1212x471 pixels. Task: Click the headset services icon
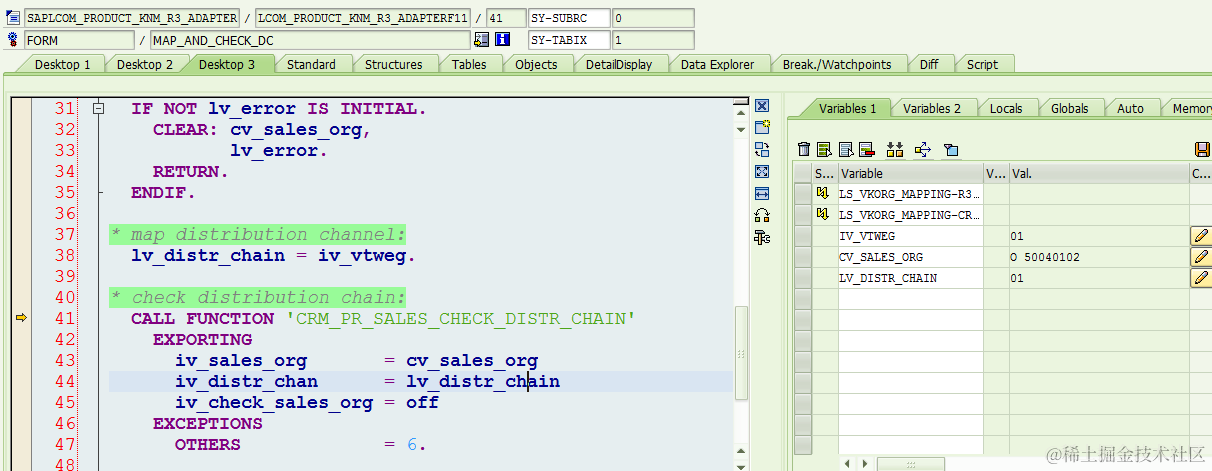[x=762, y=215]
